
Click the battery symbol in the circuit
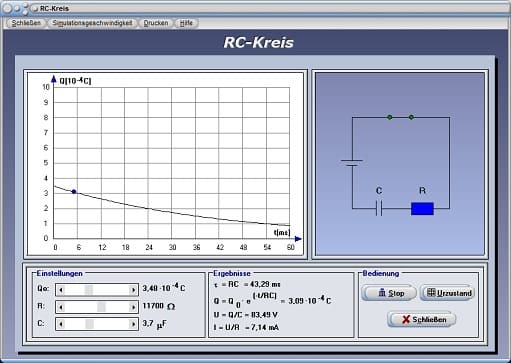coord(352,163)
